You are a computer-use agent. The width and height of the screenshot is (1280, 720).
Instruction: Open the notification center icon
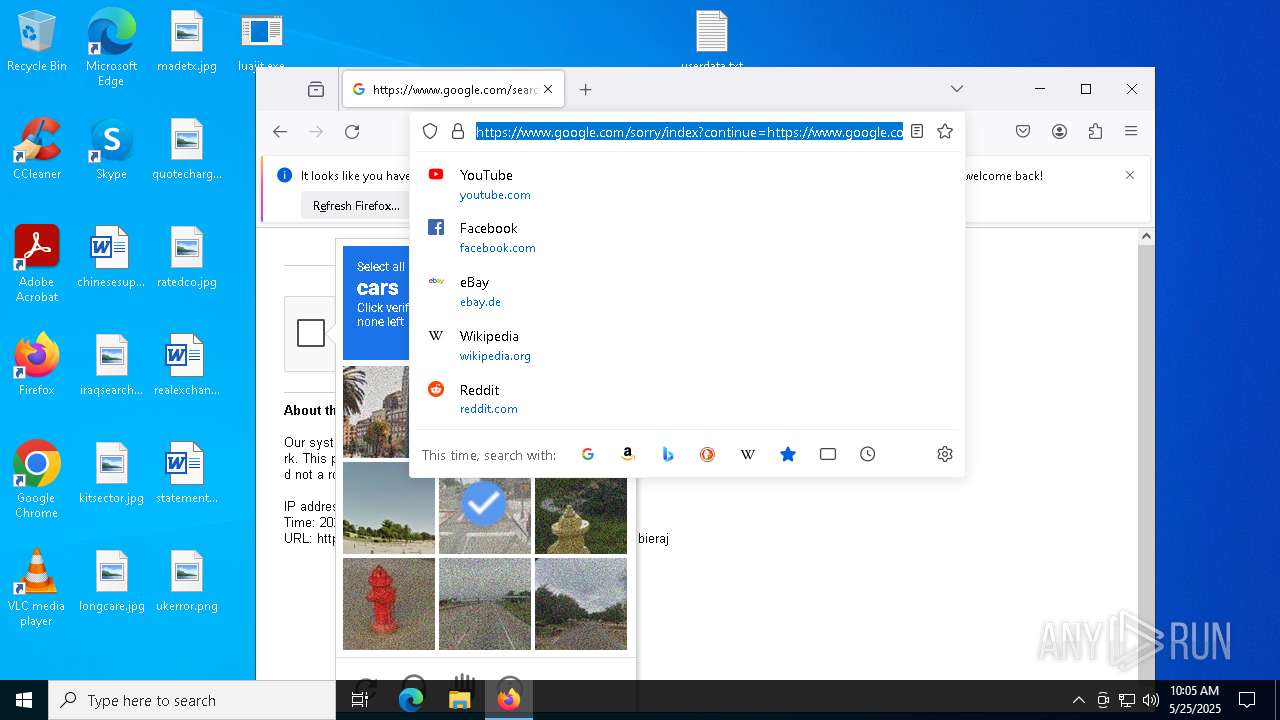pyautogui.click(x=1247, y=700)
